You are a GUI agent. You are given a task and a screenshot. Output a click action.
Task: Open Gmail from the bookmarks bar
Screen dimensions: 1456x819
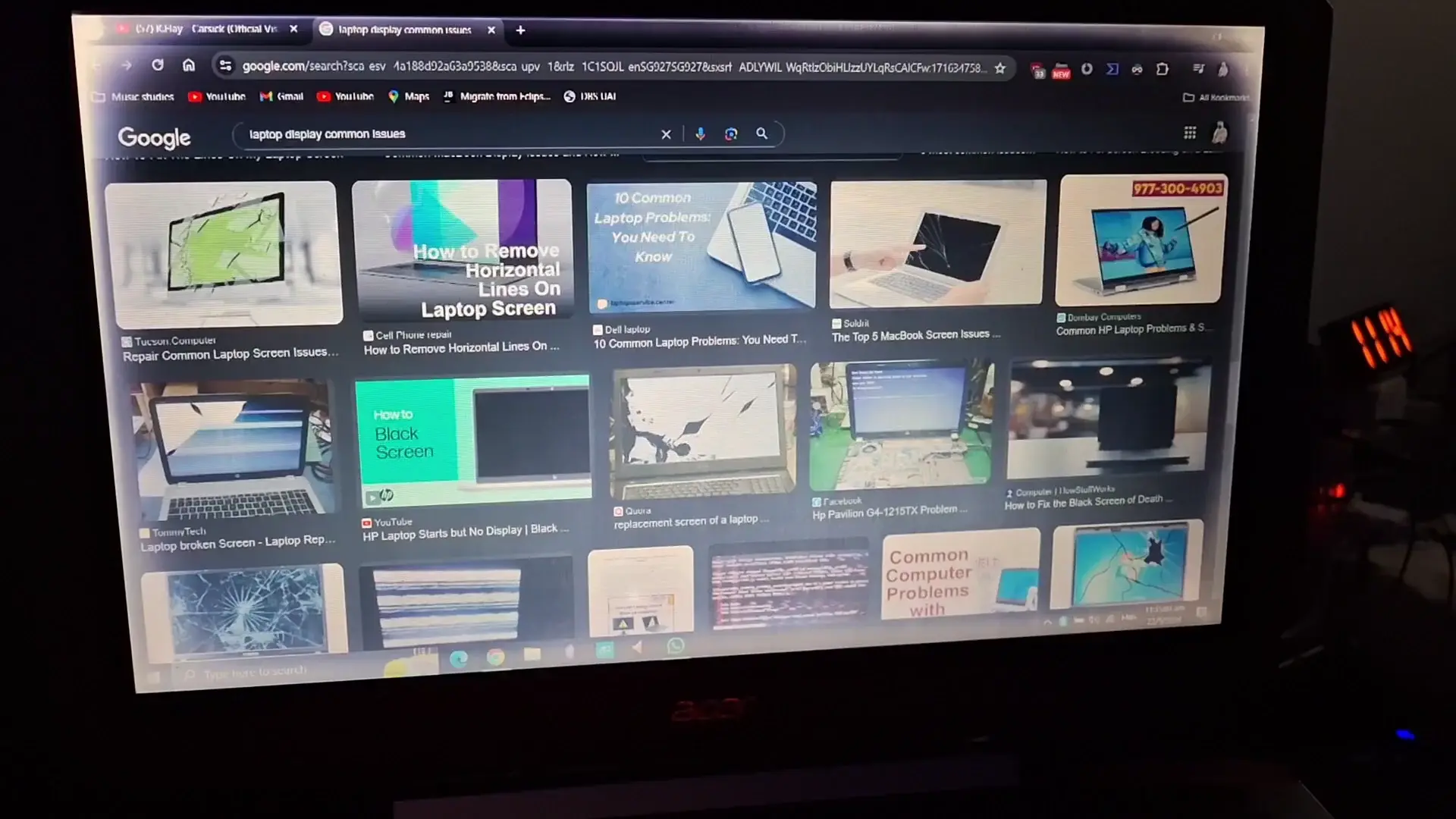pos(281,96)
